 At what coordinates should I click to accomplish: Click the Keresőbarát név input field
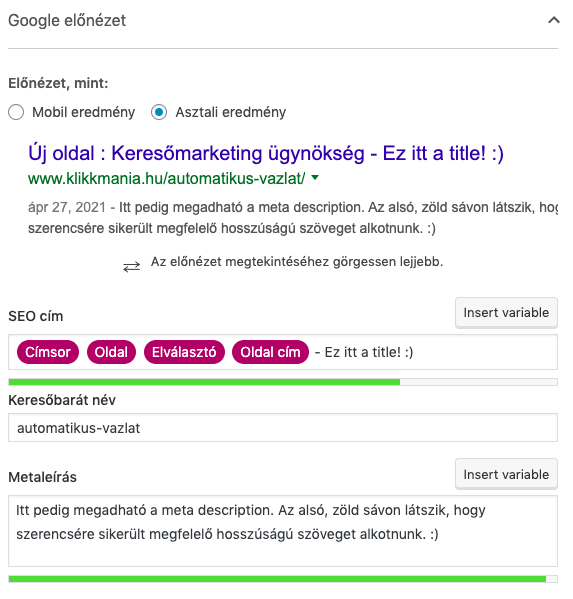coord(283,428)
